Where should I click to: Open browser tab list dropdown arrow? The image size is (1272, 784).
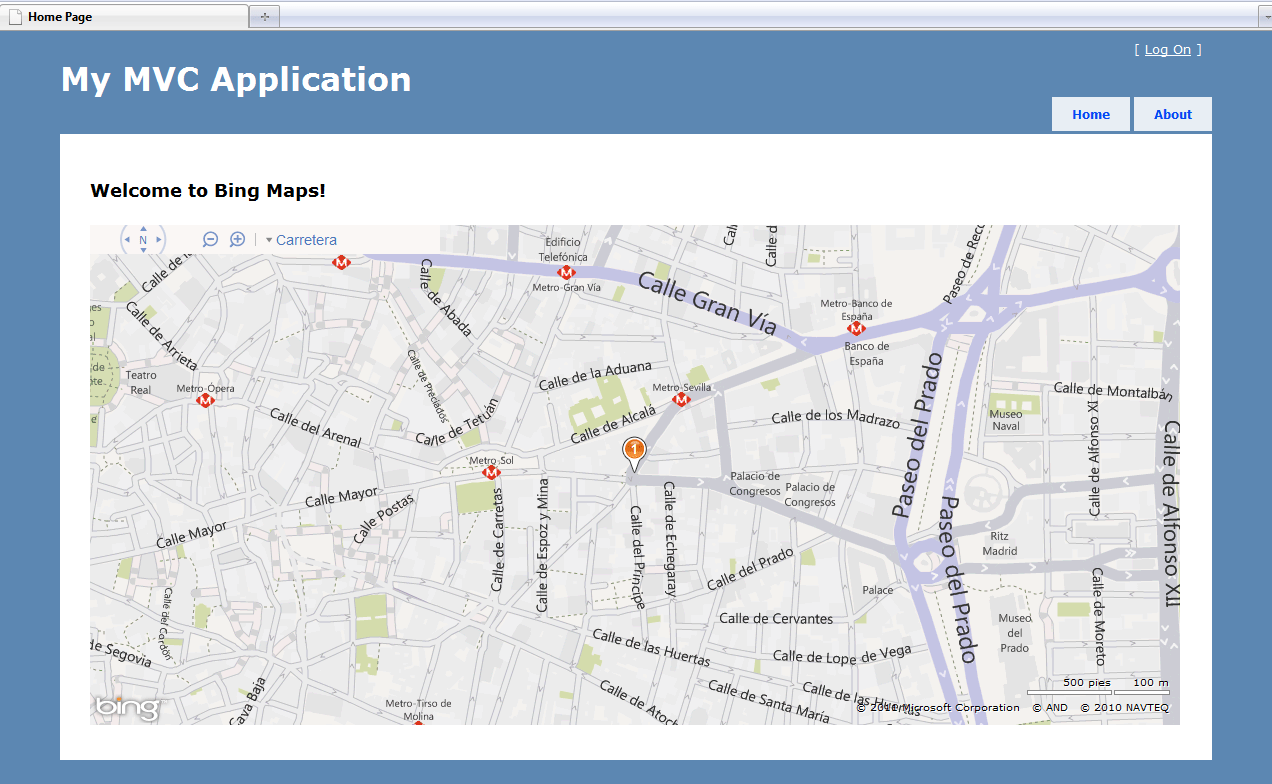(1265, 17)
